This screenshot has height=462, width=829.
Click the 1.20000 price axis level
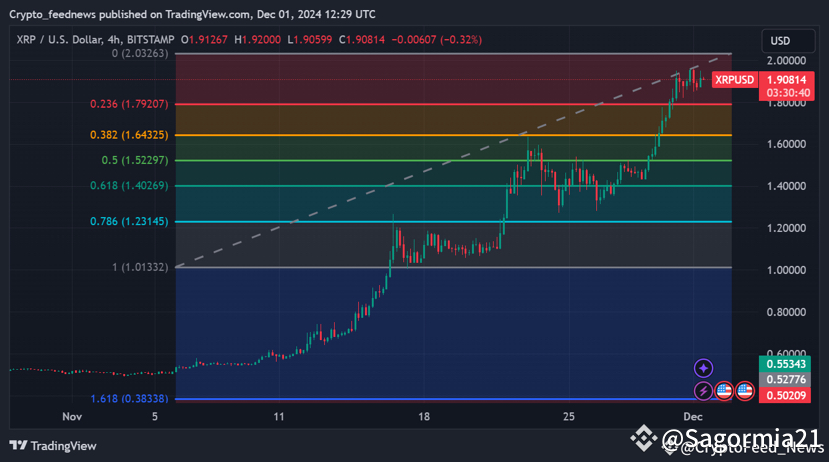[x=787, y=228]
